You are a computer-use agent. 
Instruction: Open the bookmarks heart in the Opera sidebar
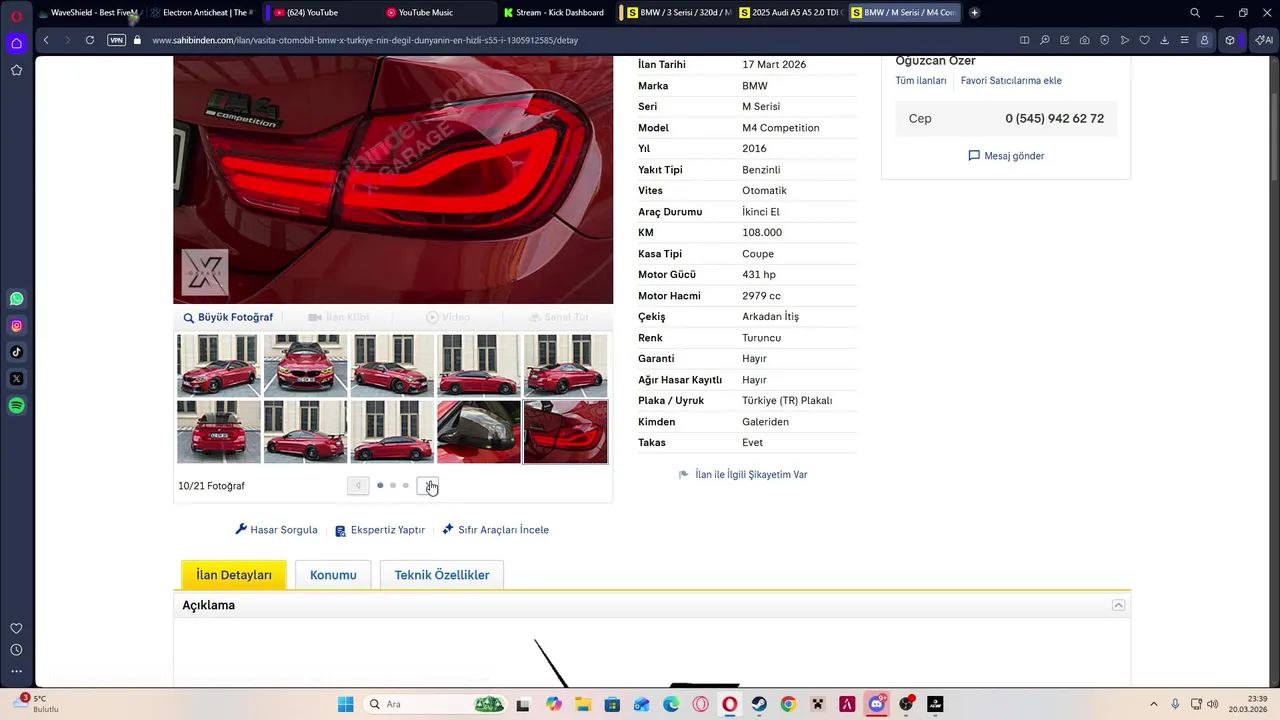pos(17,628)
